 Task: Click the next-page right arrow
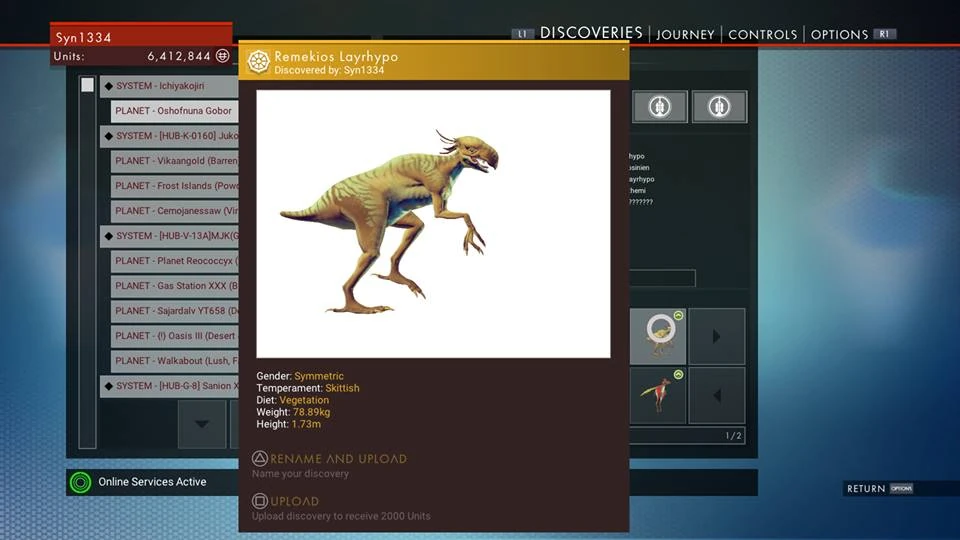coord(716,336)
